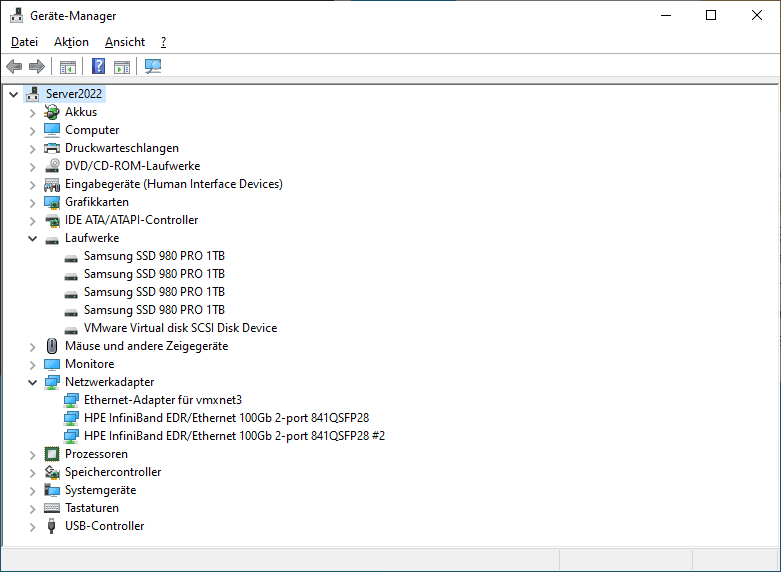Viewport: 781px width, 572px height.
Task: Select Eingabegeräte (Human Interface Devices) label
Action: 174,184
